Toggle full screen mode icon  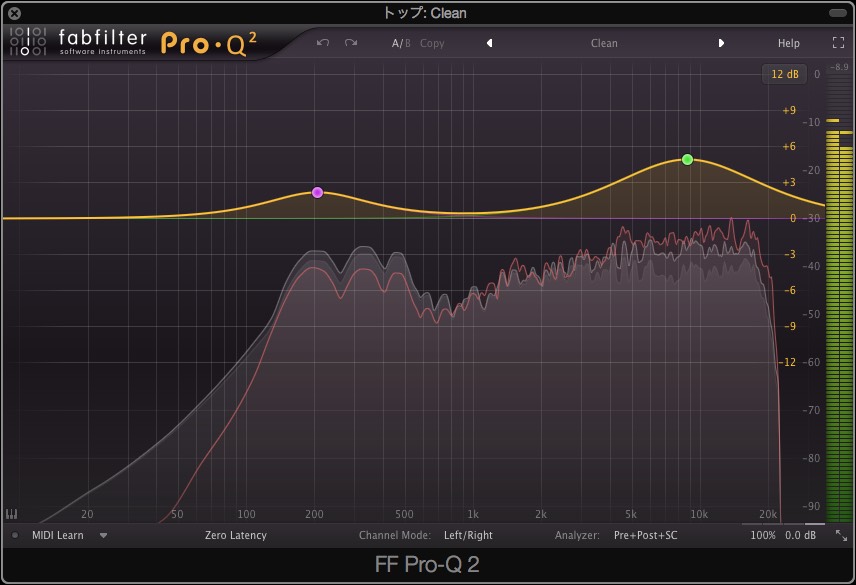(x=839, y=43)
